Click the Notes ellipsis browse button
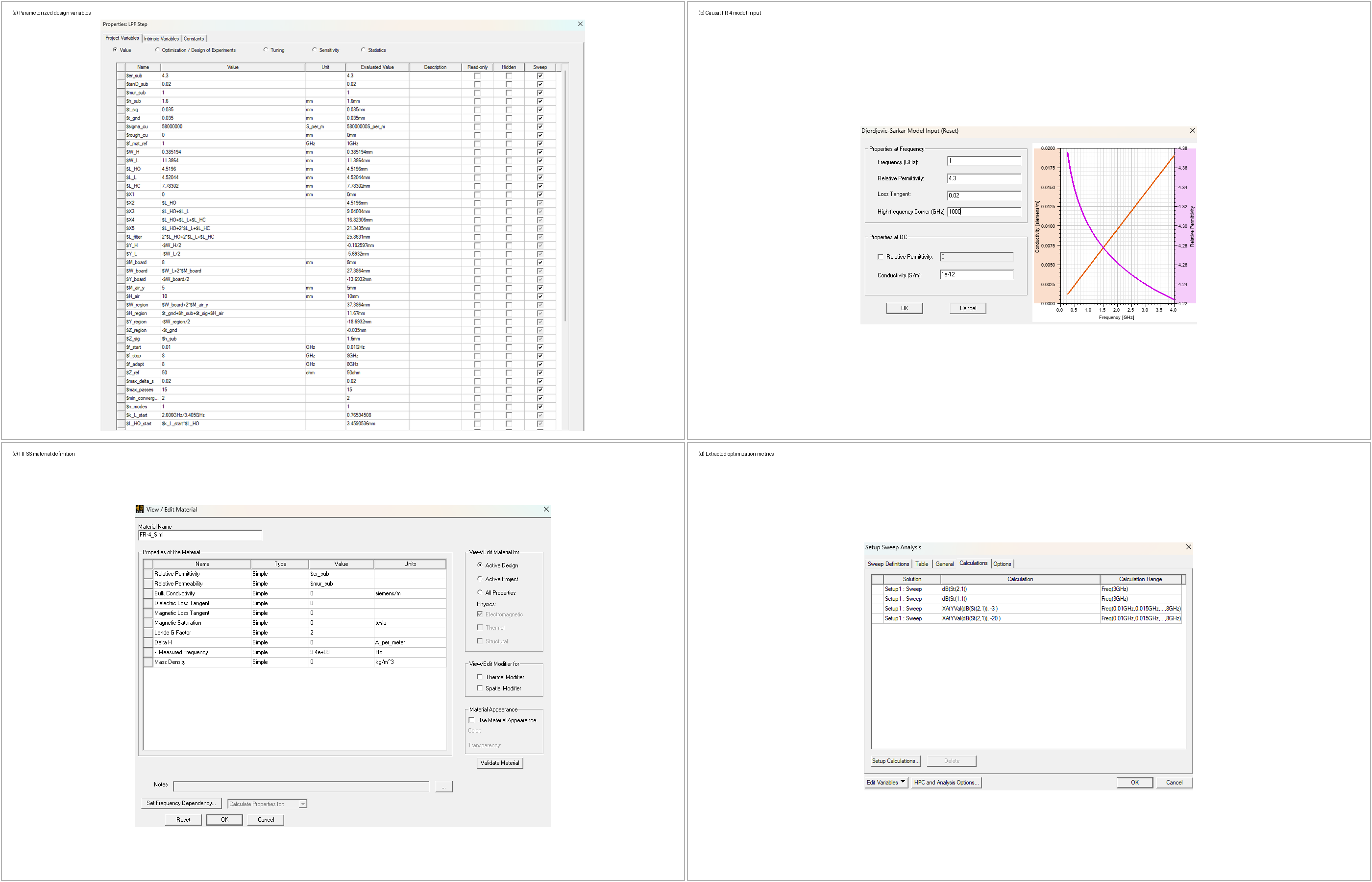1372x882 pixels. click(444, 786)
